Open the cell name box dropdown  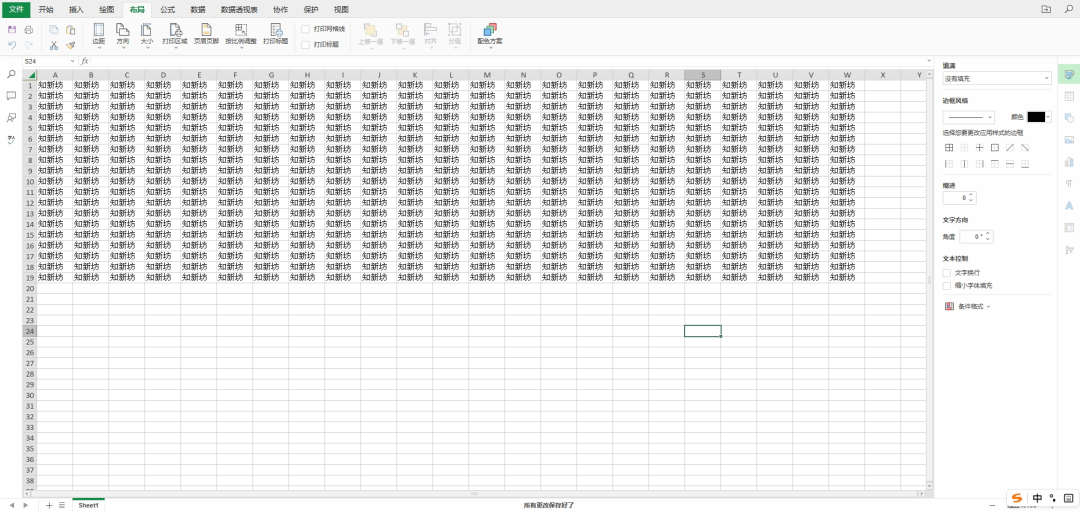[72, 61]
